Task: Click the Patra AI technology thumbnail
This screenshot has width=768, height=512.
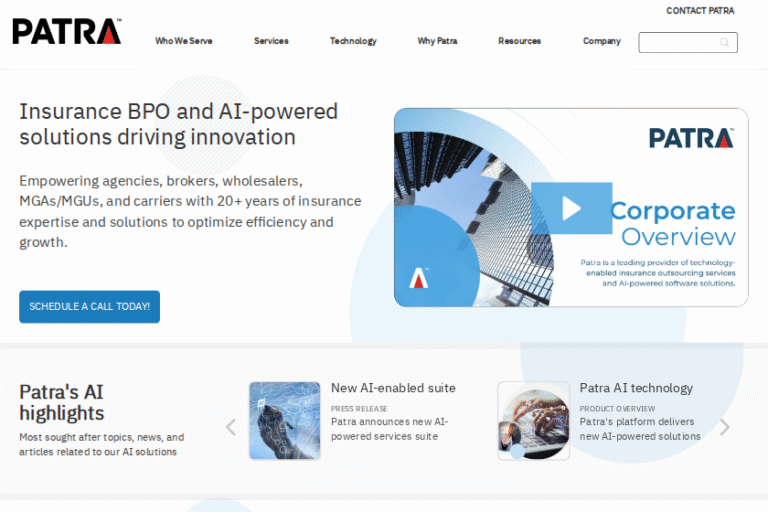Action: point(534,421)
